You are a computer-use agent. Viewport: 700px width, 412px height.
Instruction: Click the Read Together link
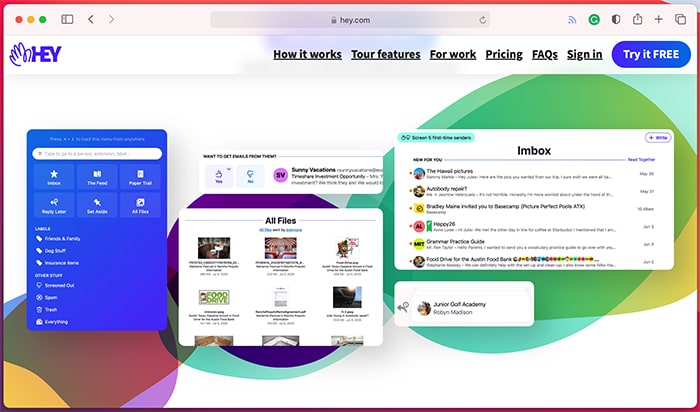(x=642, y=159)
